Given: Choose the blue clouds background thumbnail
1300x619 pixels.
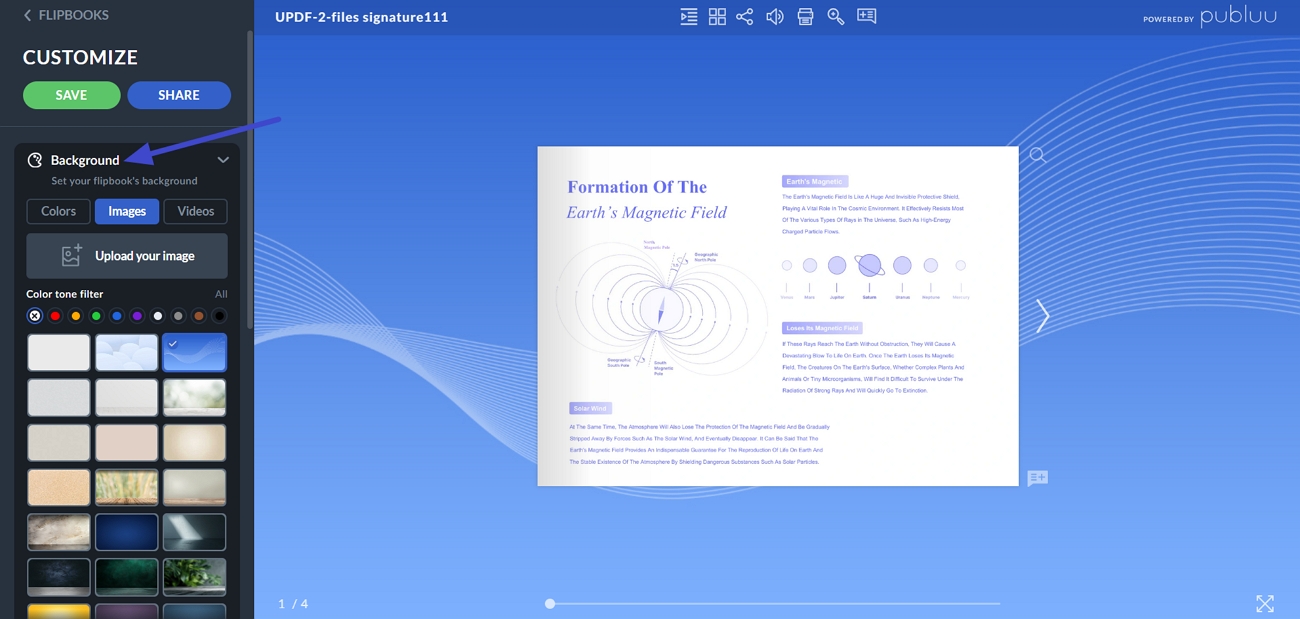Looking at the screenshot, I should pyautogui.click(x=127, y=352).
